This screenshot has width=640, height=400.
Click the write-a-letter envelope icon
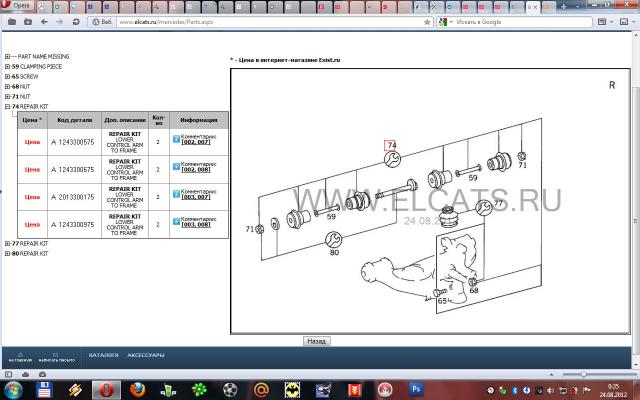tap(56, 355)
